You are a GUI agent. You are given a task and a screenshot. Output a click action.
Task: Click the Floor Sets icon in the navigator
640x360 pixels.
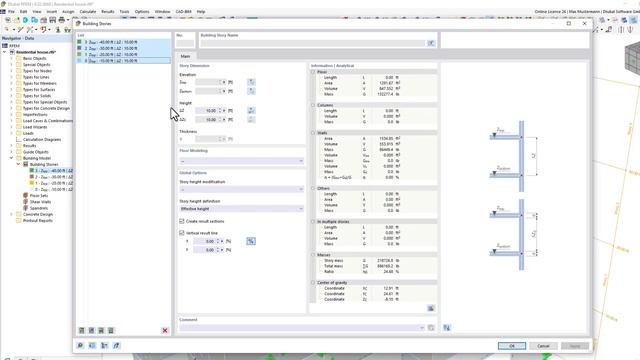[x=25, y=196]
